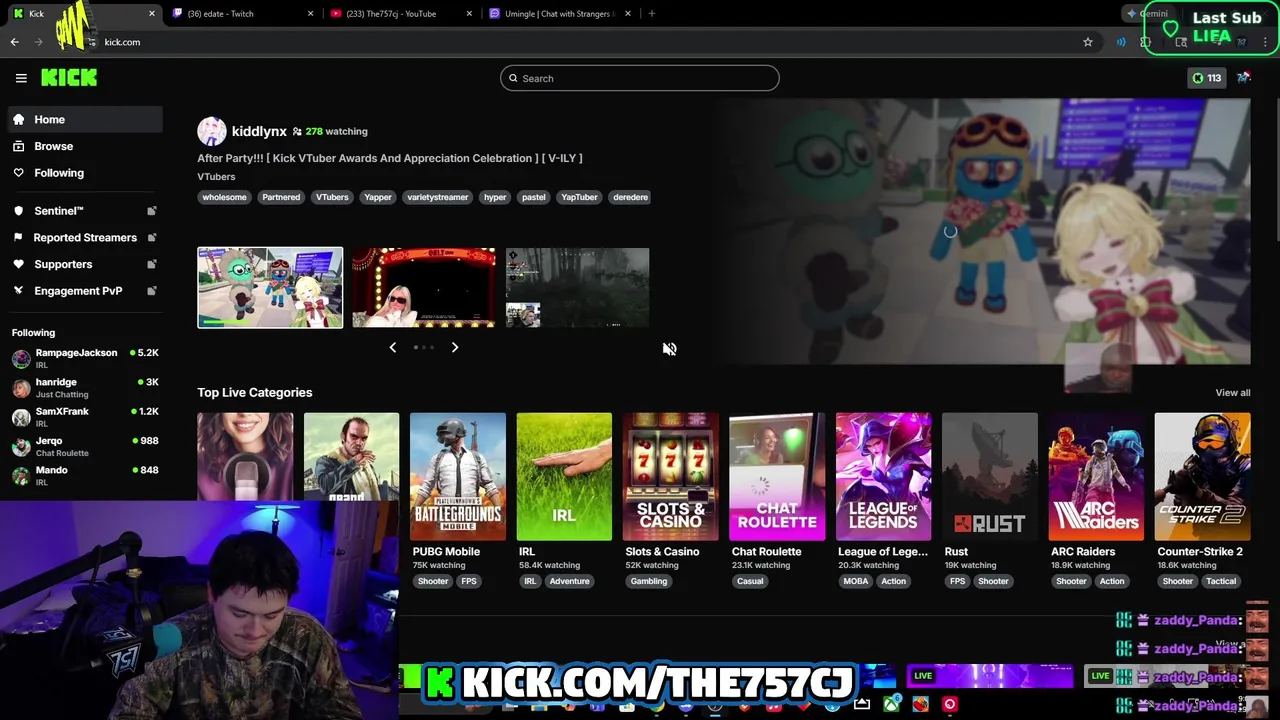Open RampageJackson in Following list
This screenshot has width=1280, height=720.
coord(84,358)
